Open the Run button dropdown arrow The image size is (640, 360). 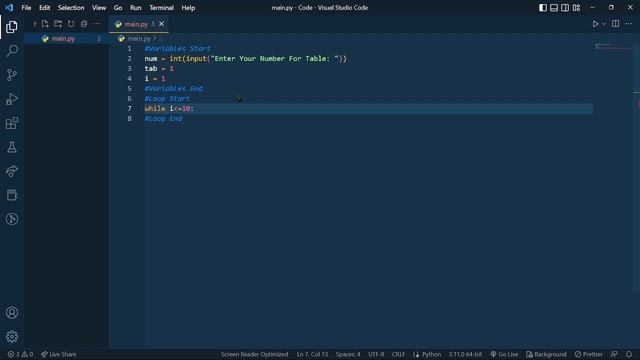pos(604,24)
